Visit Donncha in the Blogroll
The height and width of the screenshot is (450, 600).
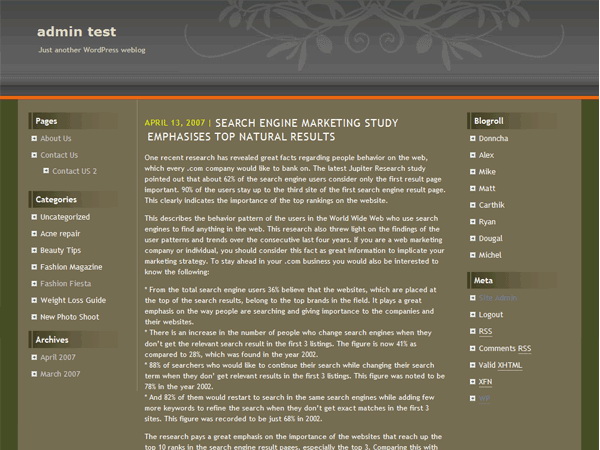point(493,139)
